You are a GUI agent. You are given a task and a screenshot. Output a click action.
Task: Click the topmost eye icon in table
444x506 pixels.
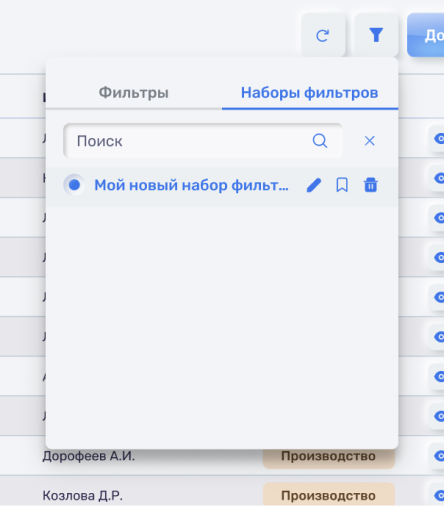pyautogui.click(x=438, y=138)
